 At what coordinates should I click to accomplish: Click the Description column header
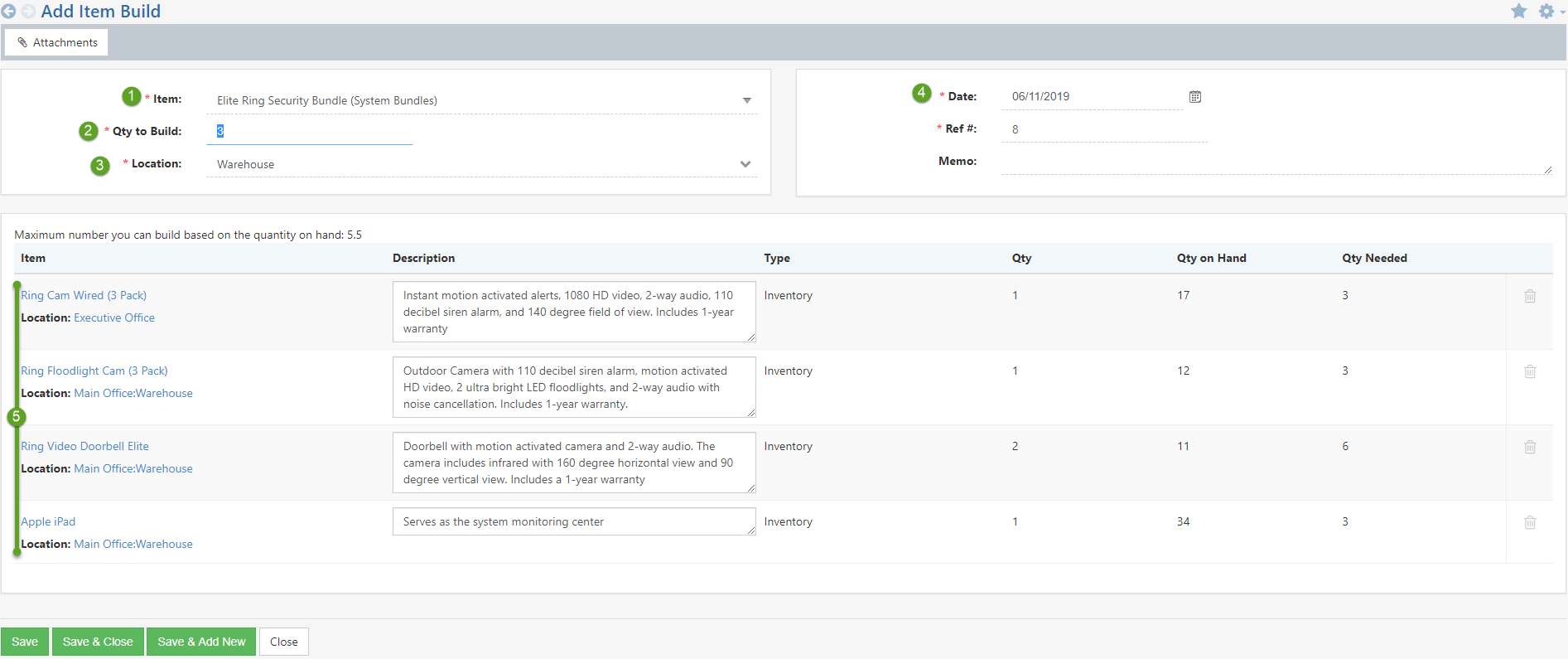coord(423,258)
